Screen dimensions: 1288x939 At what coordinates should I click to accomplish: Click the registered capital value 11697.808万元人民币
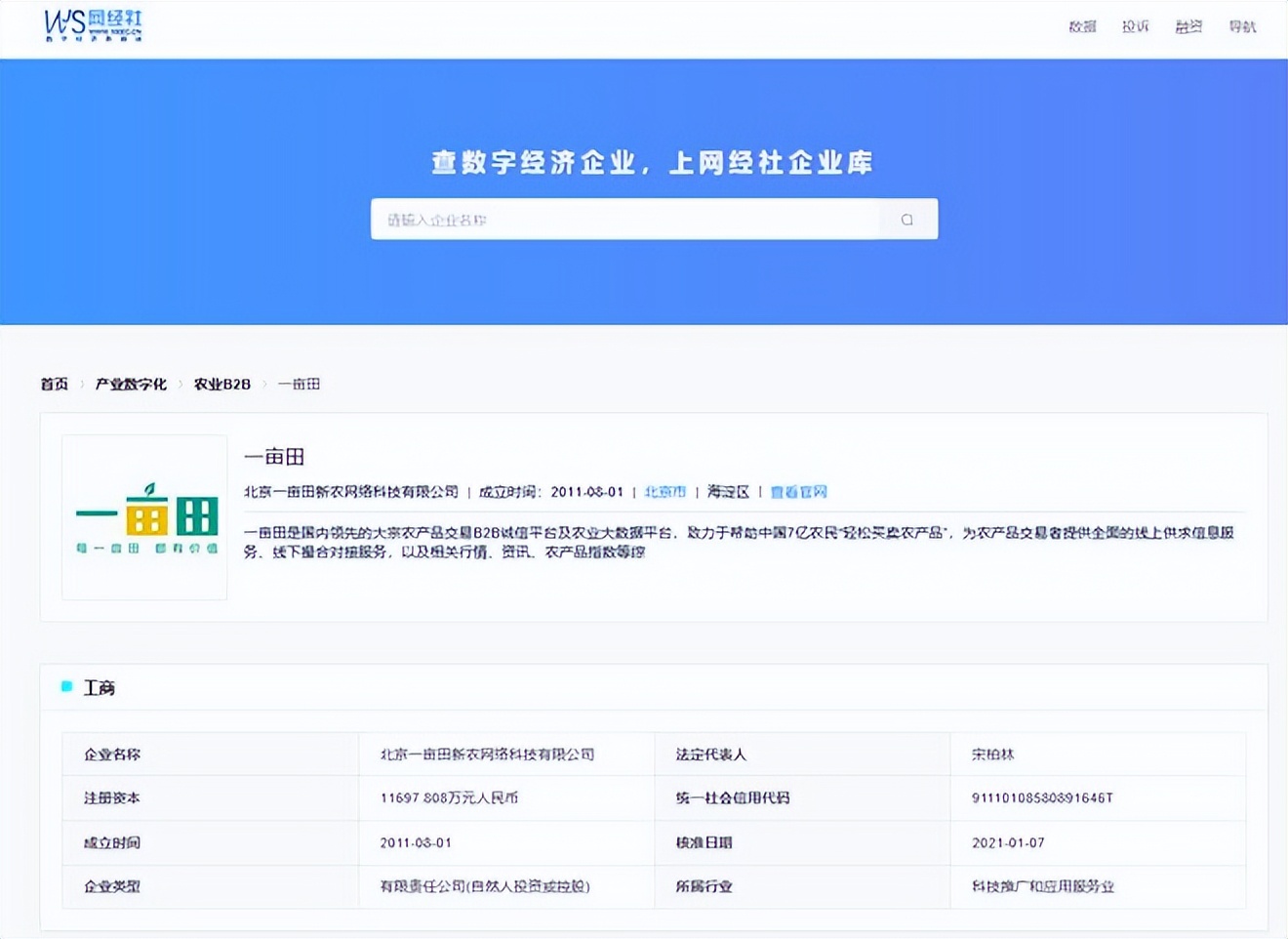(449, 798)
